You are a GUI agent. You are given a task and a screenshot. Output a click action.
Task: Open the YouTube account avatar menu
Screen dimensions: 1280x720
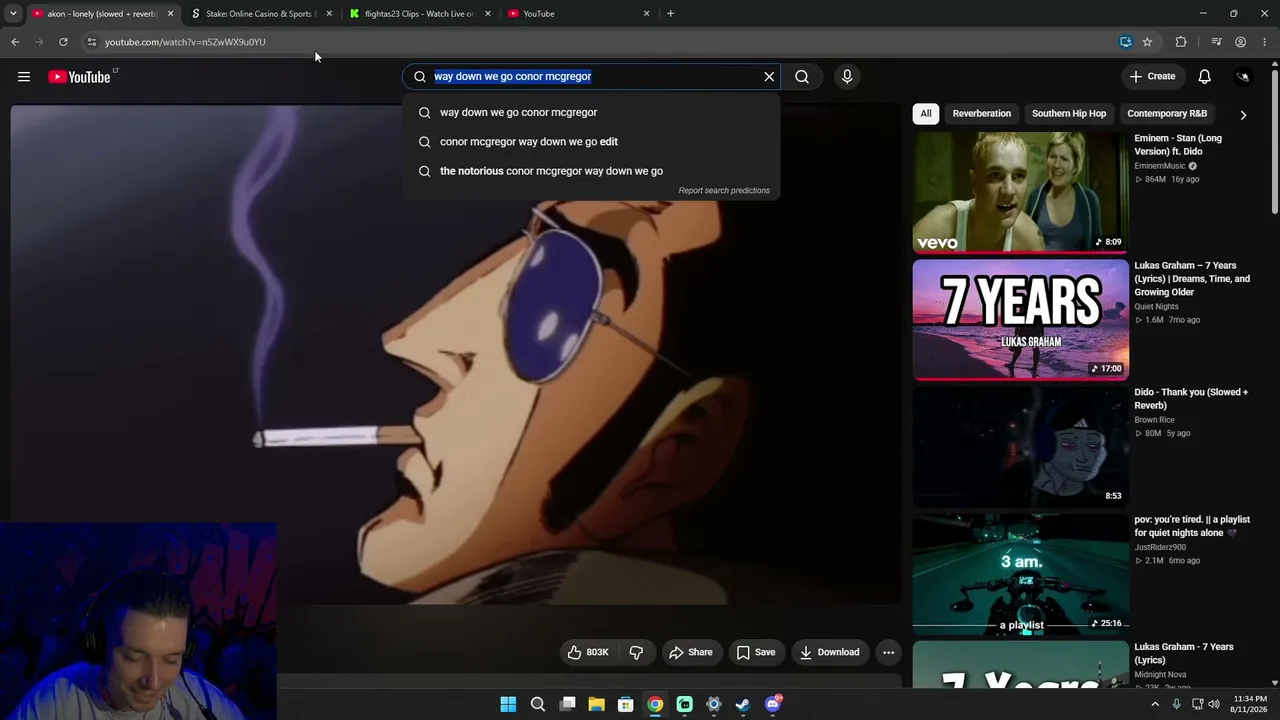point(1243,77)
